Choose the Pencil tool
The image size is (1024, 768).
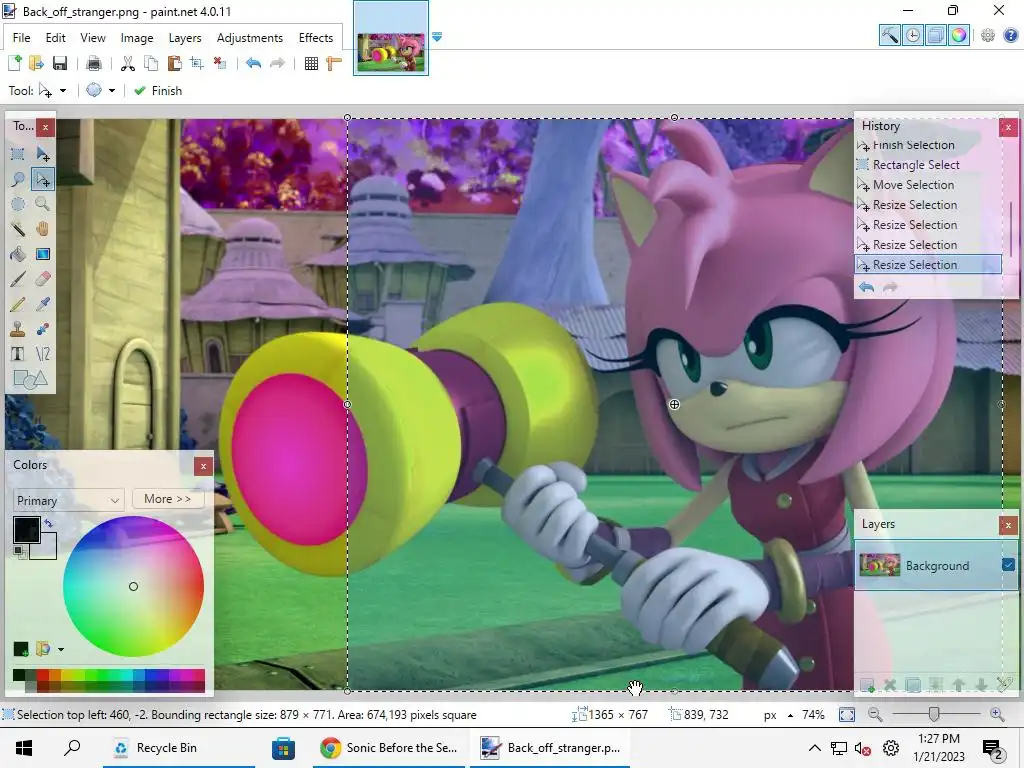click(18, 304)
